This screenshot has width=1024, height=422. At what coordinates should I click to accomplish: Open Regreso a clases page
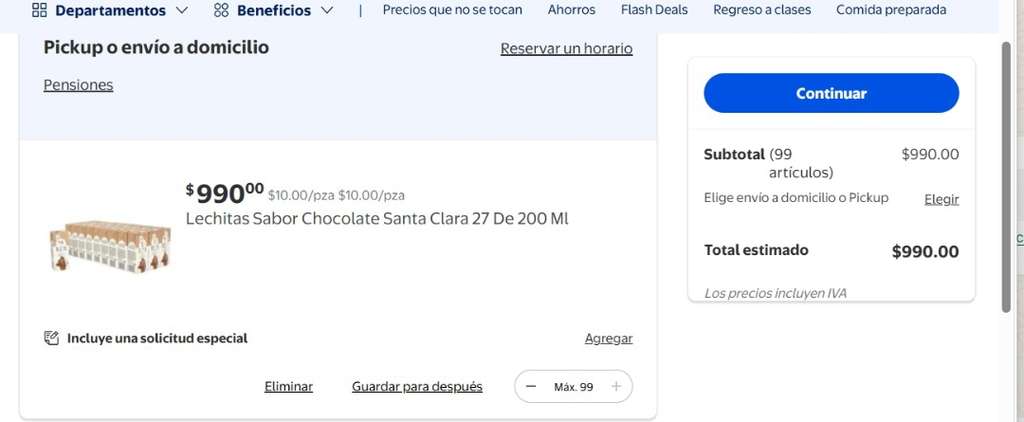tap(762, 10)
